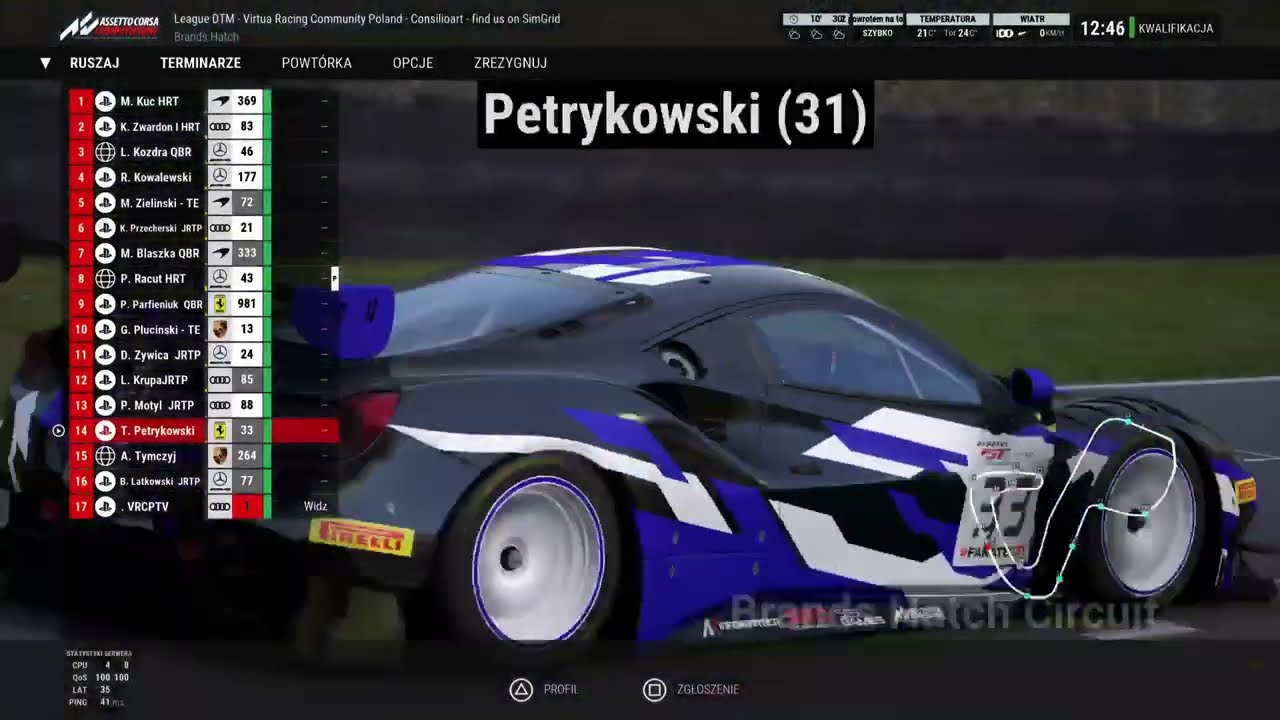Screen dimensions: 1280x720
Task: Click PlayStation icon next to M. Blaszka QBR
Action: coord(105,253)
